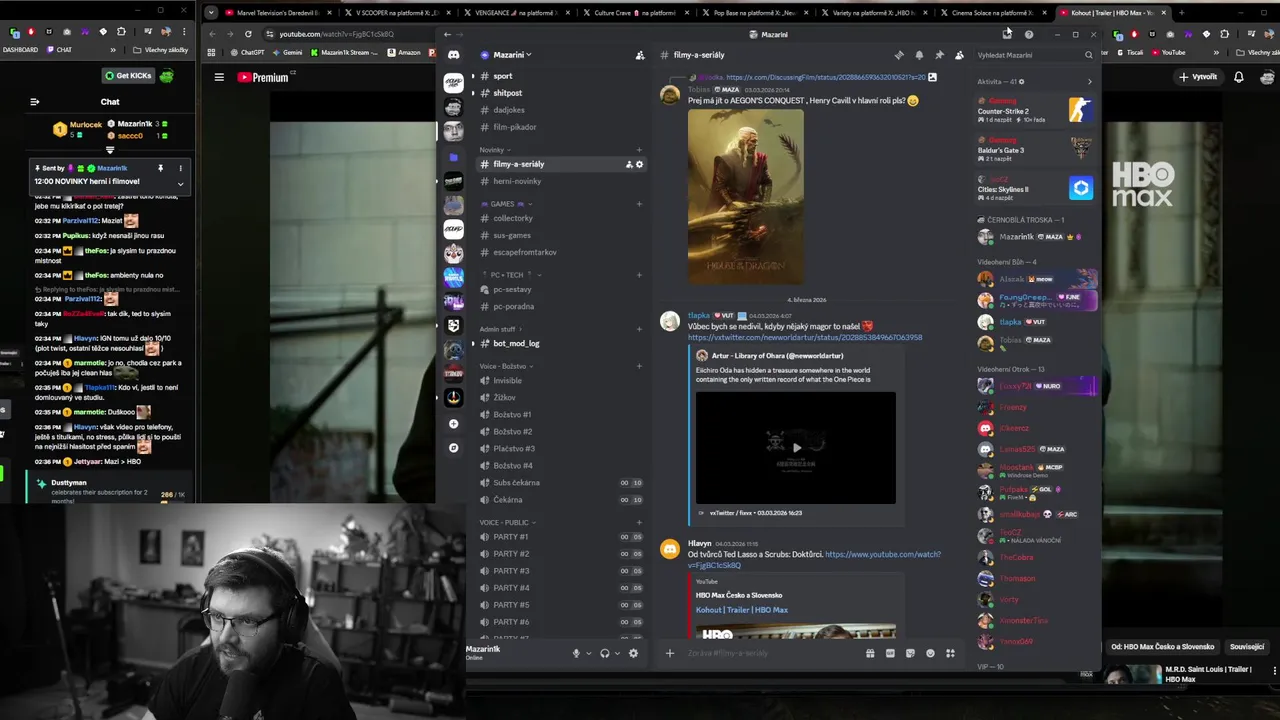Open pinned messages in Discord header
Screen dimensions: 1280x720
939,55
